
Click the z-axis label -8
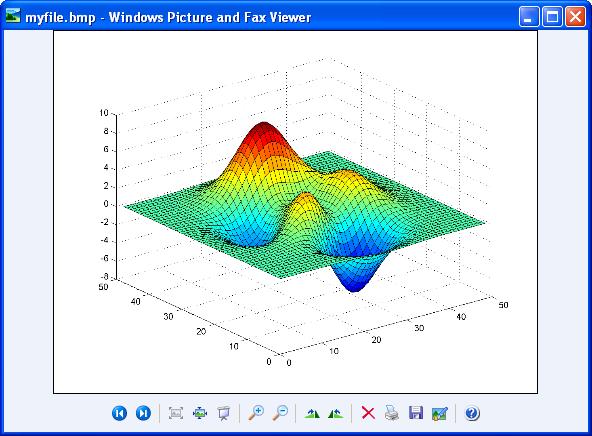click(x=105, y=277)
